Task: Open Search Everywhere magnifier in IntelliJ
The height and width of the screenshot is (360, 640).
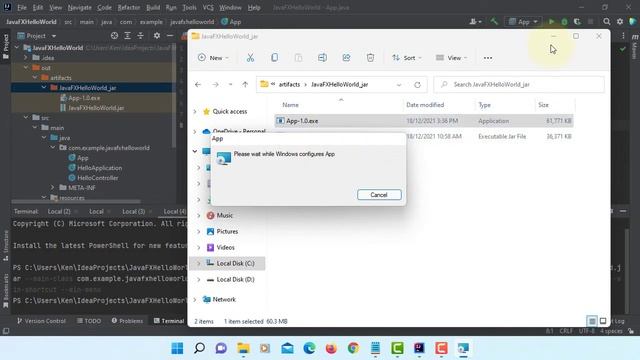Action: (x=607, y=22)
